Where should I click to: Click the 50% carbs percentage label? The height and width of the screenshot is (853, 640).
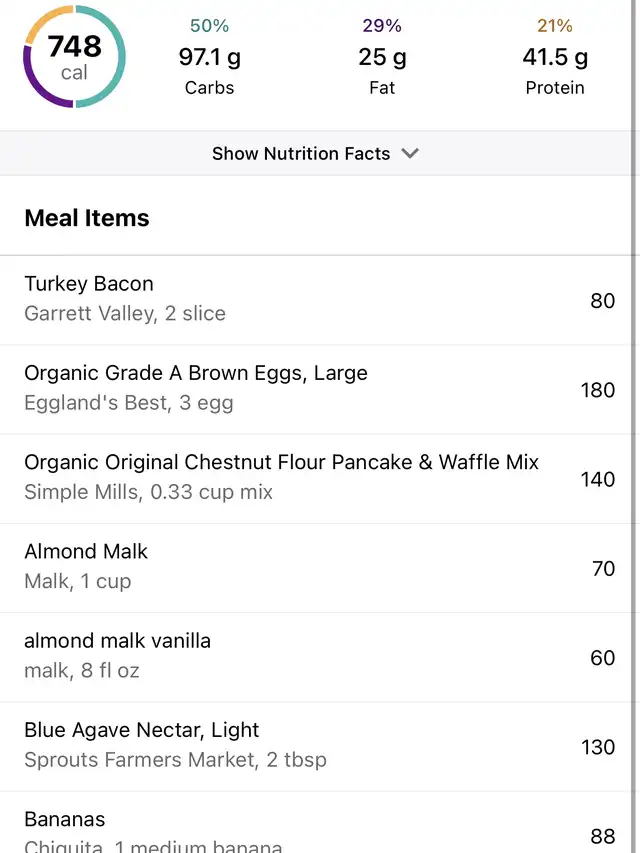[209, 26]
